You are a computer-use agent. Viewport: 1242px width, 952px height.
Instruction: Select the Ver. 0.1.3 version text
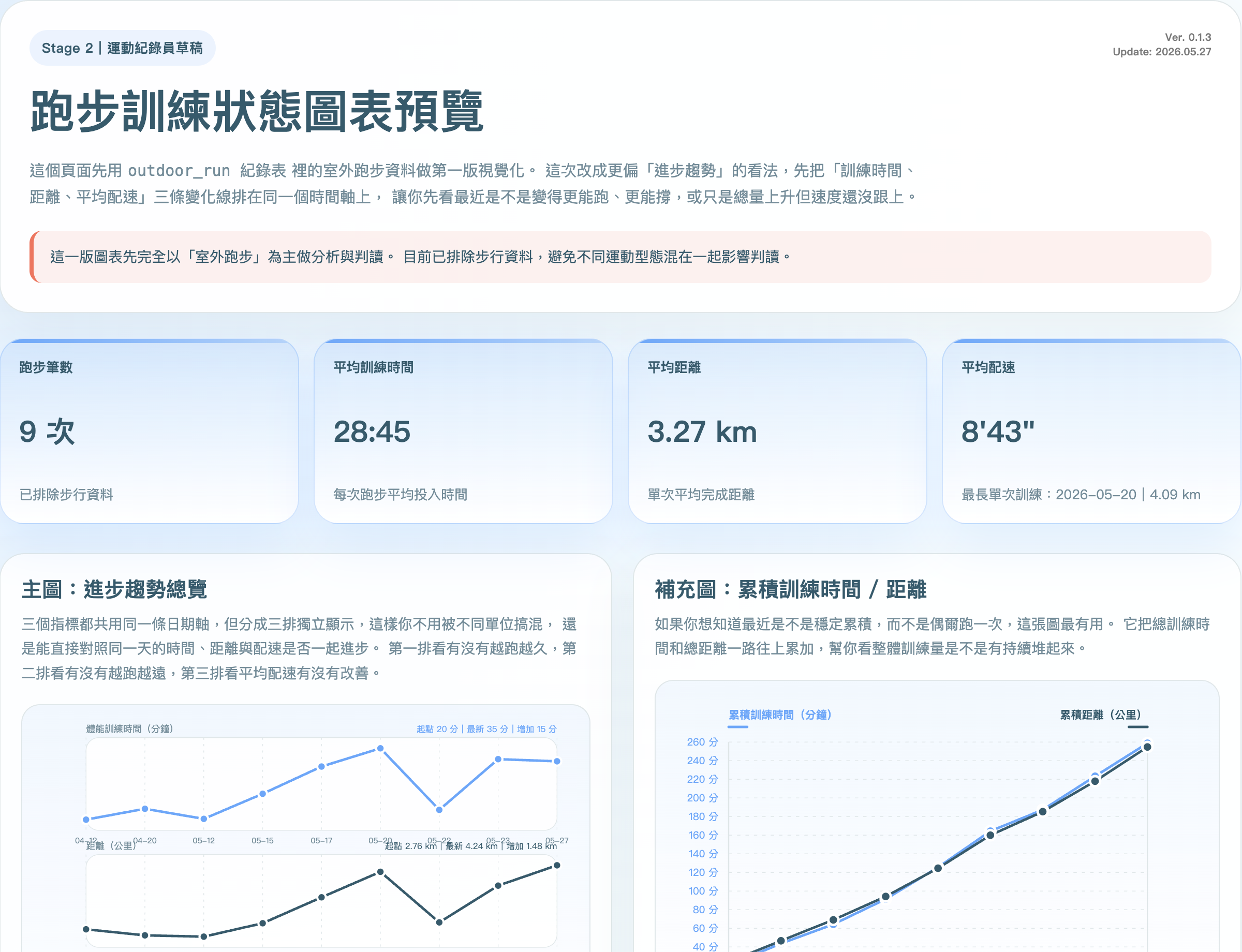pos(1188,37)
